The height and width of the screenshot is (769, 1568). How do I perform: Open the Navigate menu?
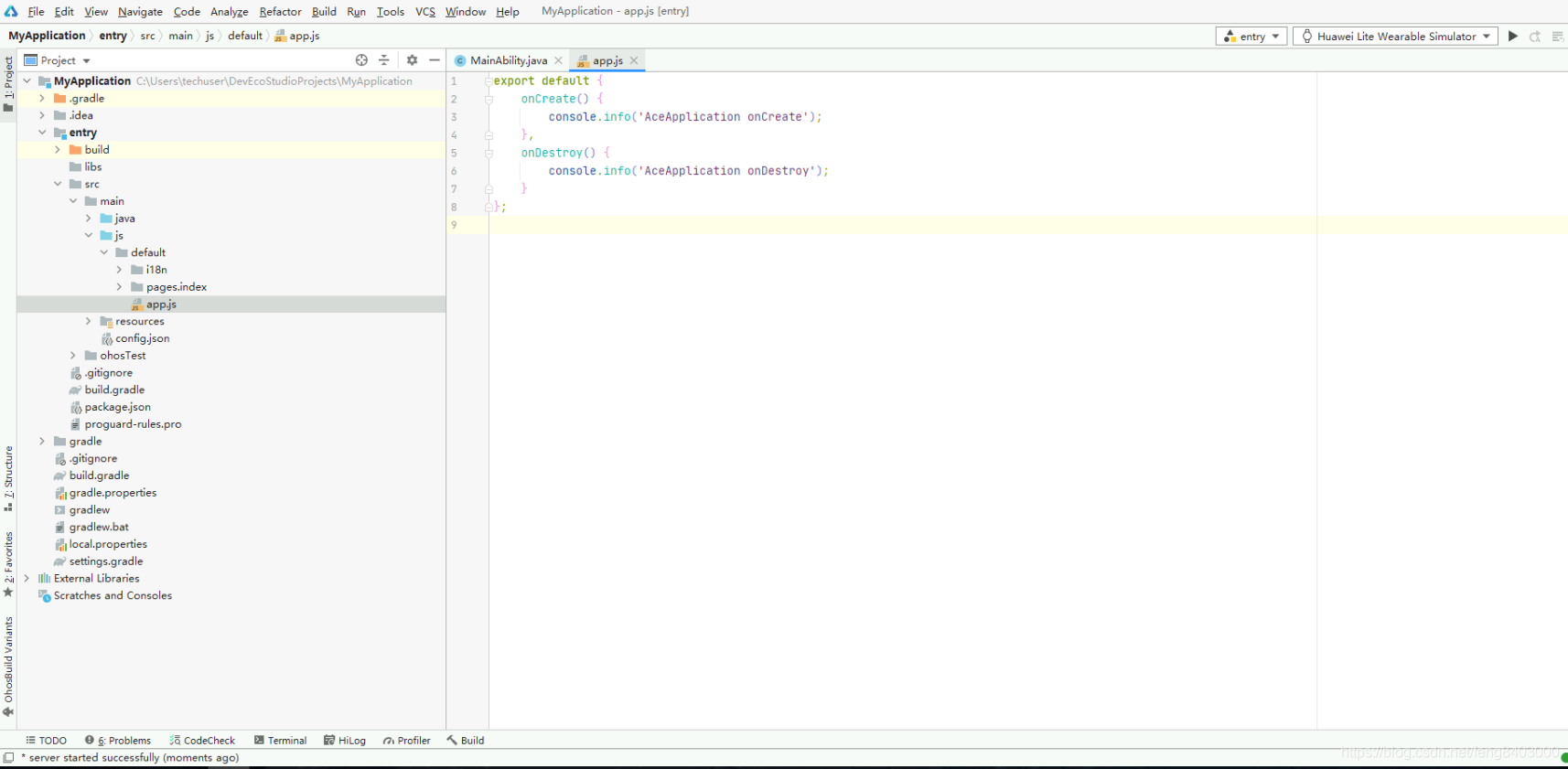click(140, 12)
